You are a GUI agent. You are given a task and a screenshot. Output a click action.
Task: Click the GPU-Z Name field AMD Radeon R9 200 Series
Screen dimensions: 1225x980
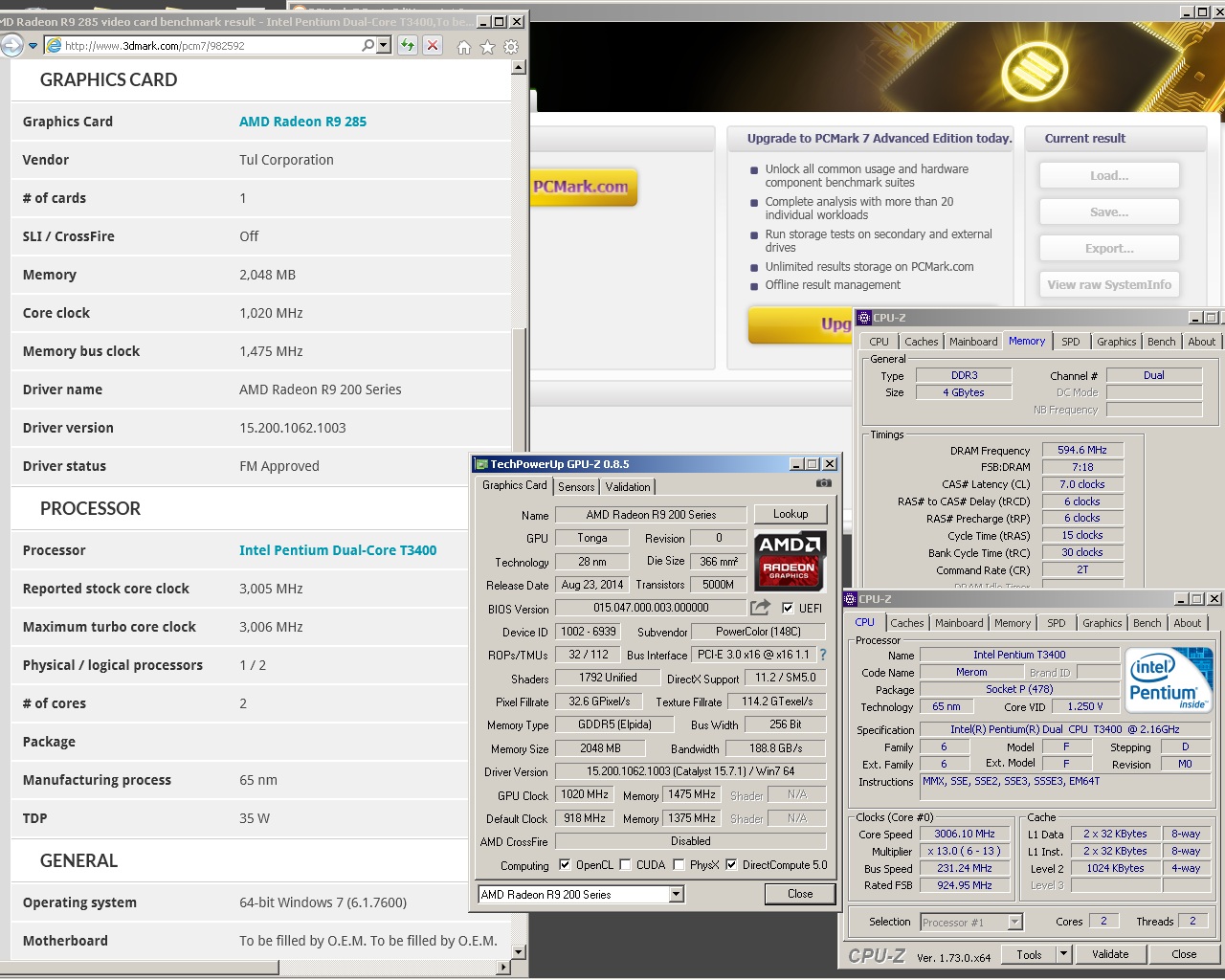[651, 514]
